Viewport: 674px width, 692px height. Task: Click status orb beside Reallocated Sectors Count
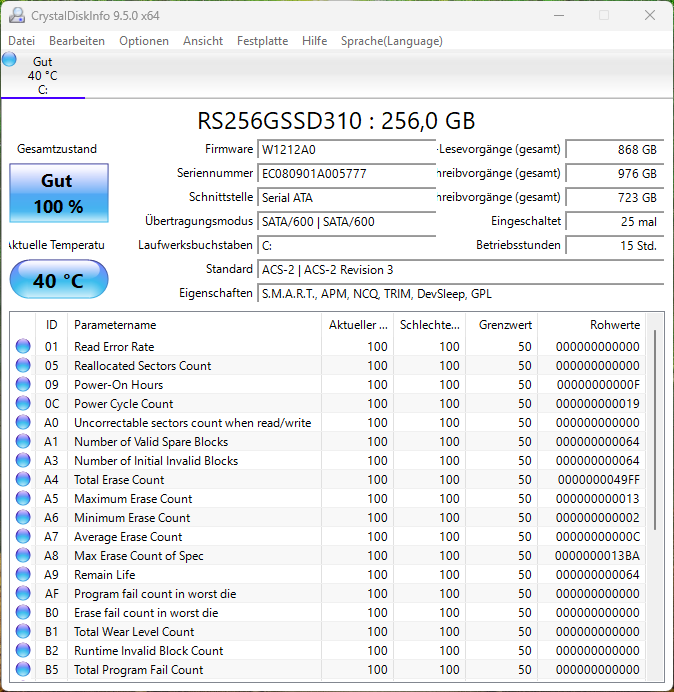[23, 366]
